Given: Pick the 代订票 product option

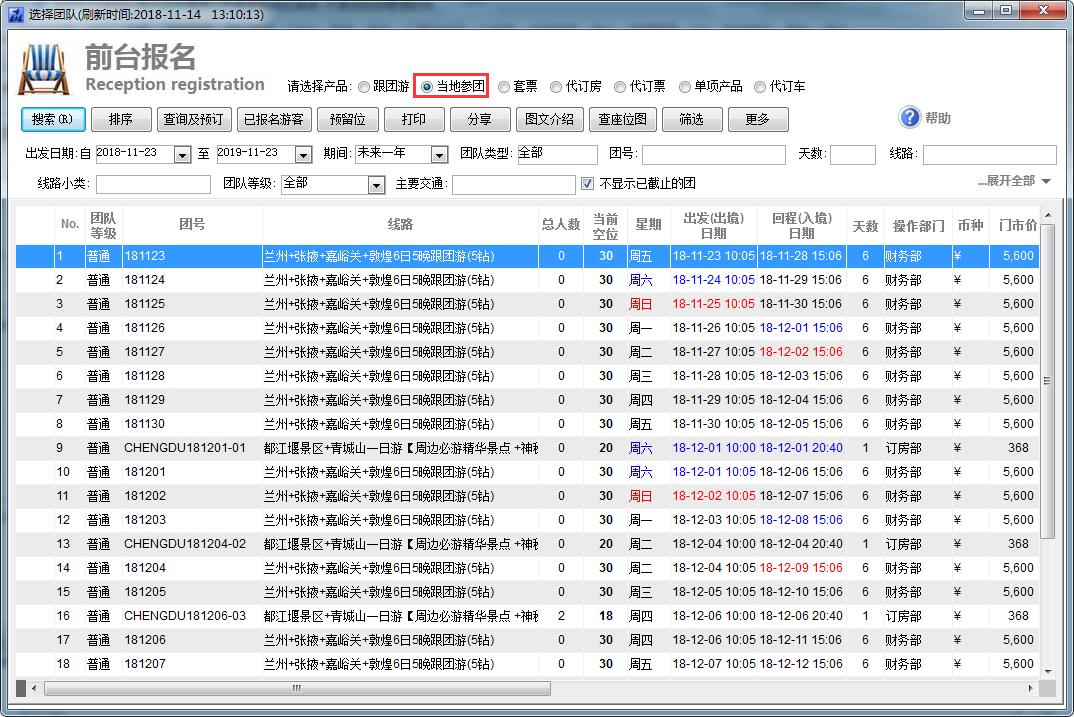Looking at the screenshot, I should [x=620, y=87].
